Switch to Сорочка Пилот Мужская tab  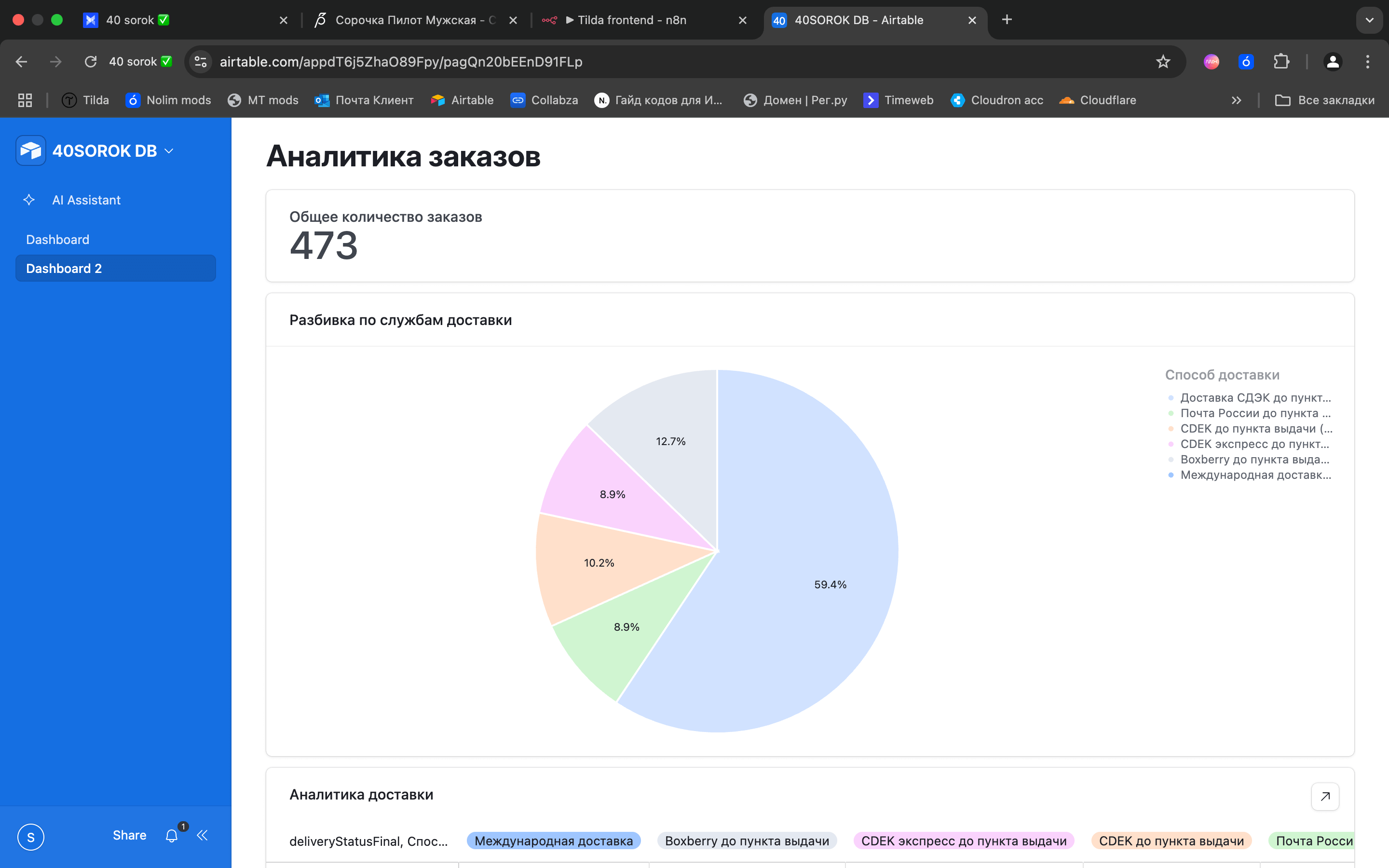tap(416, 20)
